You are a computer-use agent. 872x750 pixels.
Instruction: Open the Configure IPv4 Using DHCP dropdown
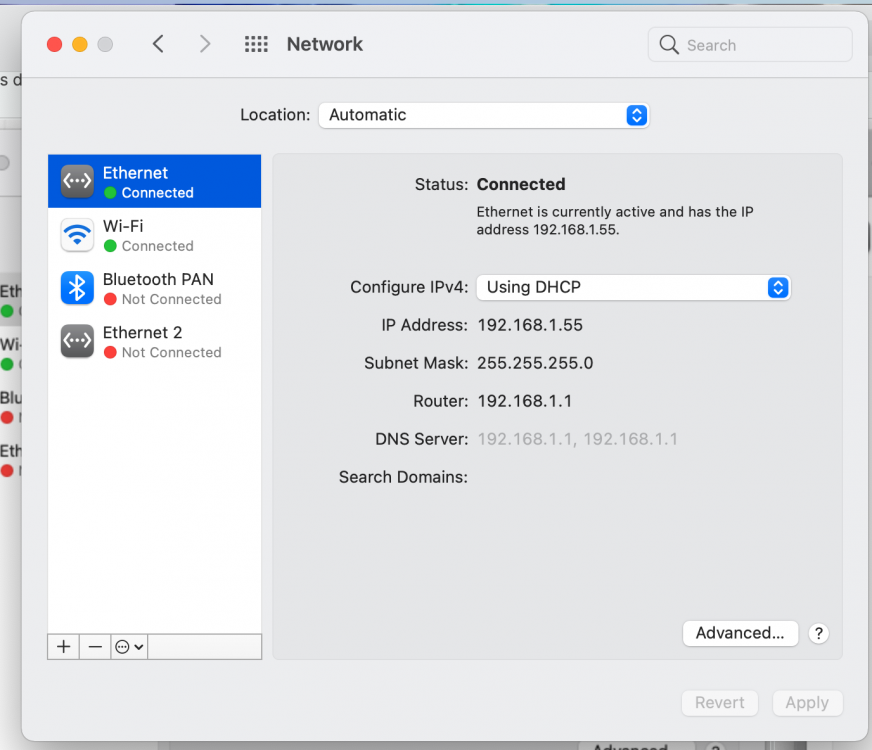(633, 287)
